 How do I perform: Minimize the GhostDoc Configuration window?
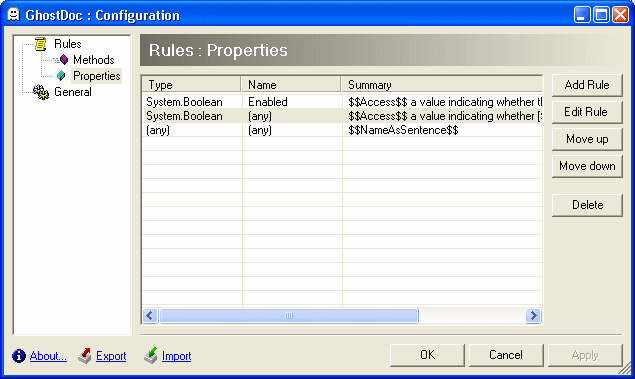[582, 15]
